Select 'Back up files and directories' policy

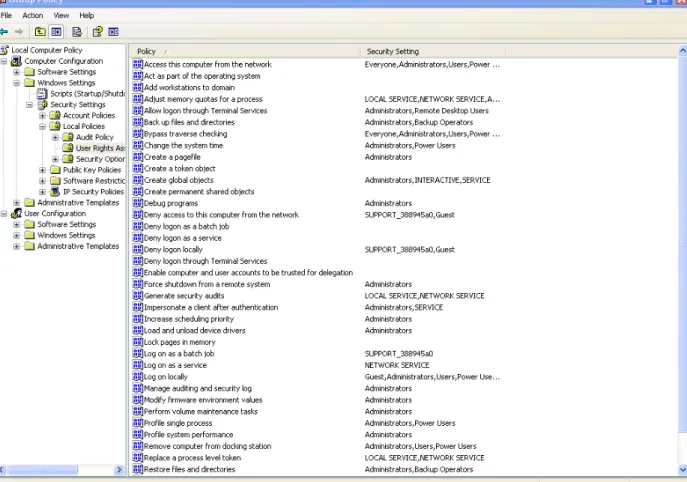click(x=189, y=122)
